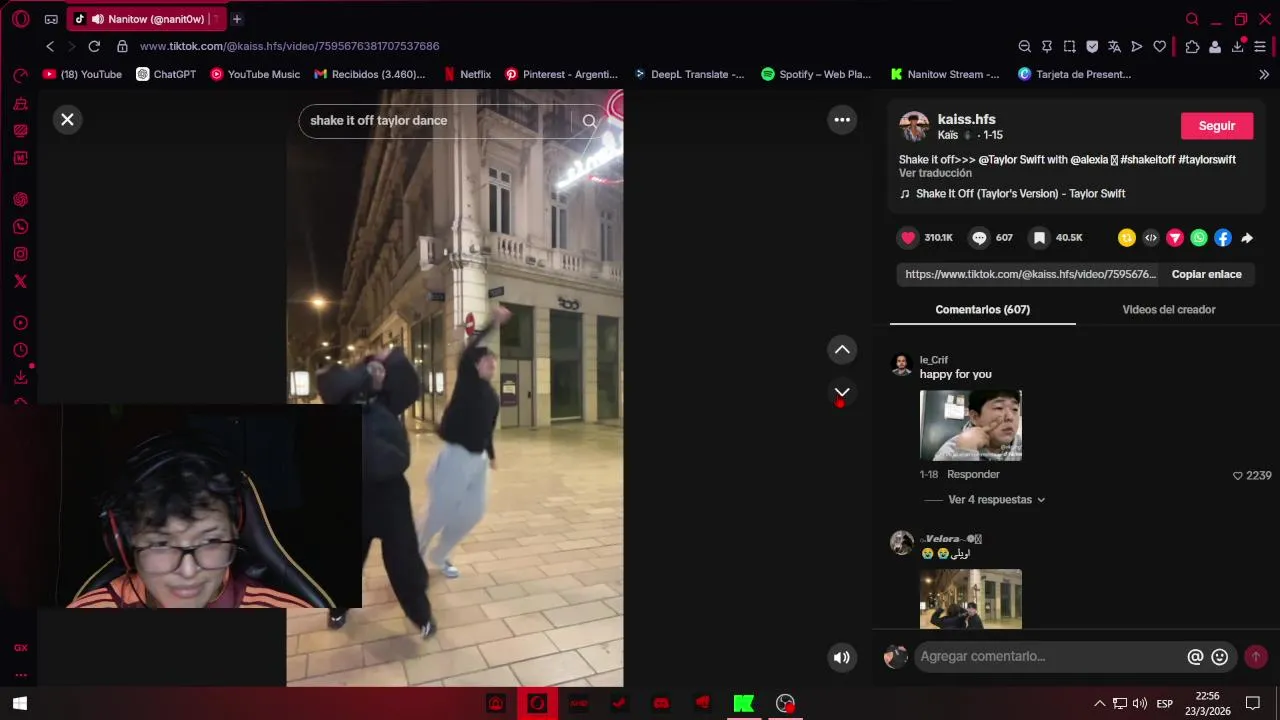The width and height of the screenshot is (1280, 720).
Task: Reload the TikTok page
Action: (x=94, y=46)
